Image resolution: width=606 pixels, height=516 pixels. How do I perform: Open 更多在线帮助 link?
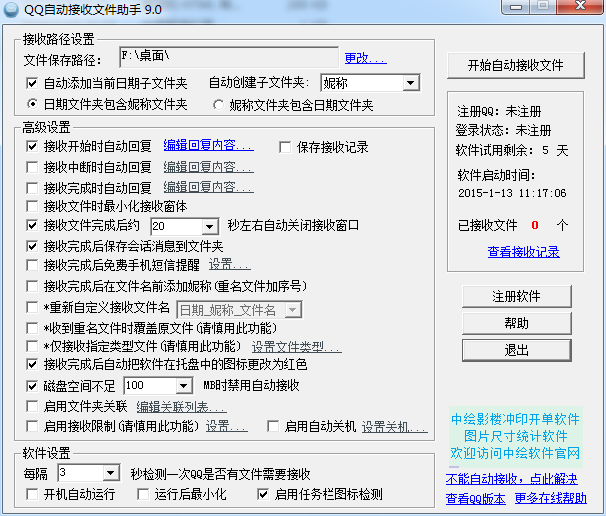[551, 499]
